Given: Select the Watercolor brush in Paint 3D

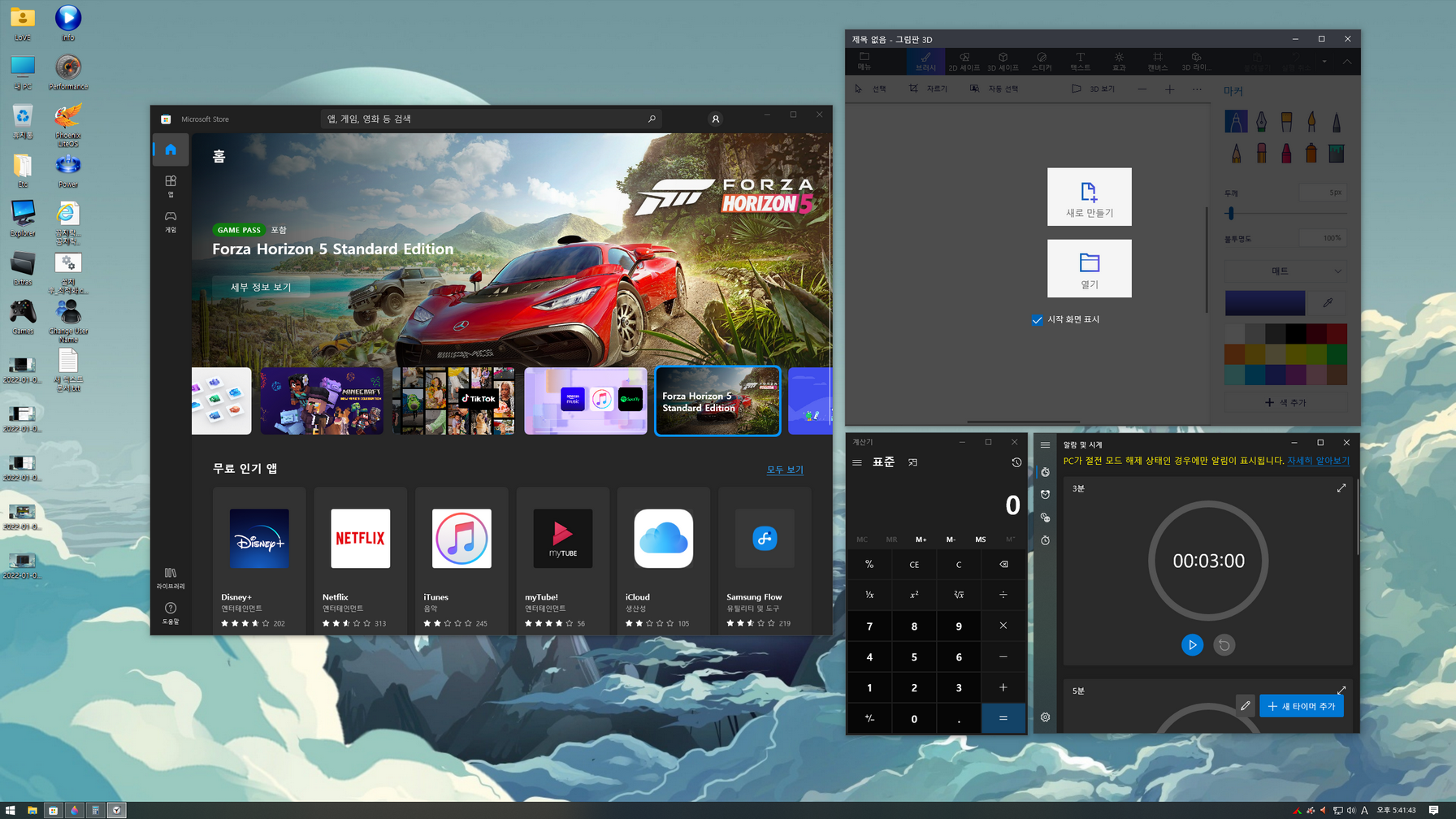Looking at the screenshot, I should 1311,122.
